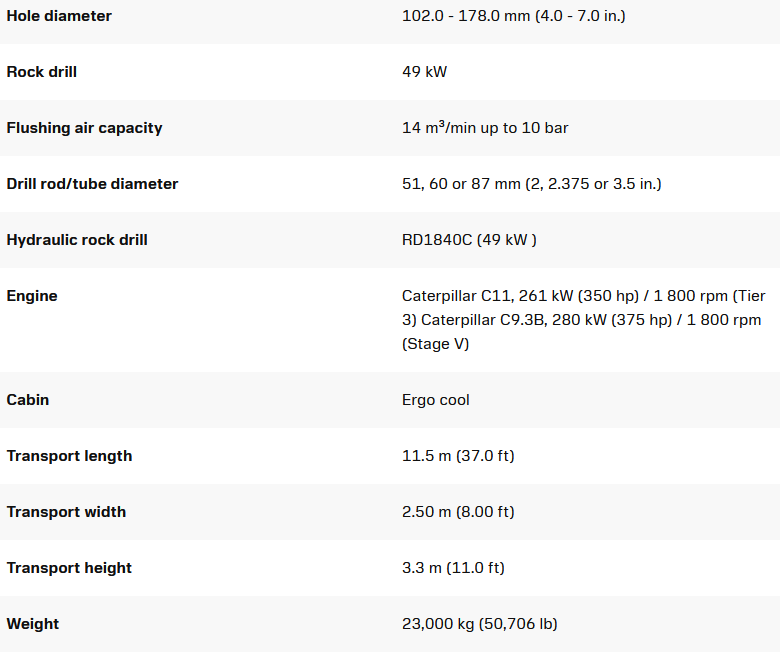
Task: Select the 14 m³/min flushing air value
Action: tap(485, 128)
